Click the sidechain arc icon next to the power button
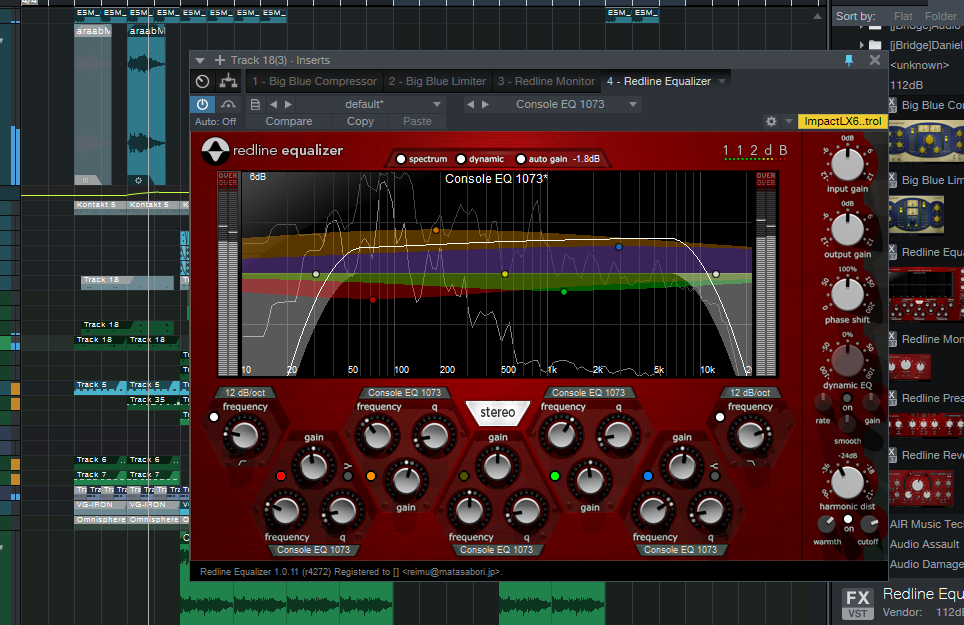 pyautogui.click(x=228, y=104)
